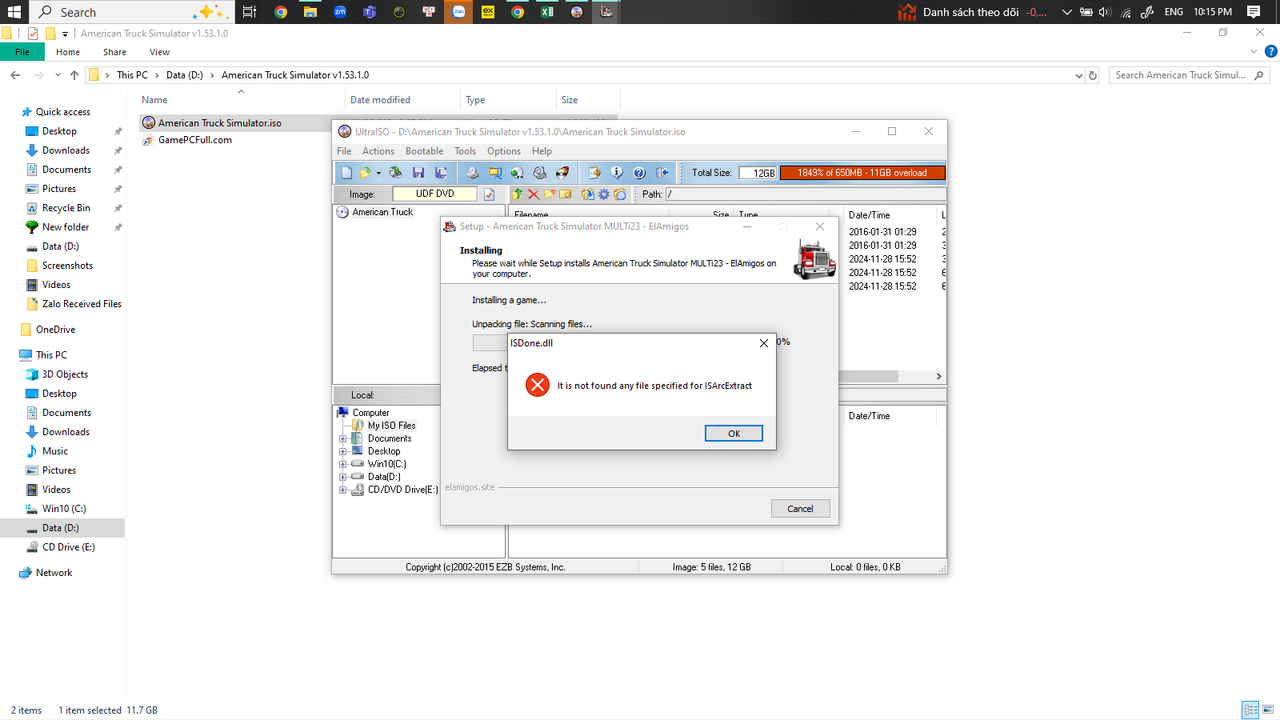Image resolution: width=1280 pixels, height=720 pixels.
Task: Expand the Documents node in UltraISO local tree
Action: 343,438
